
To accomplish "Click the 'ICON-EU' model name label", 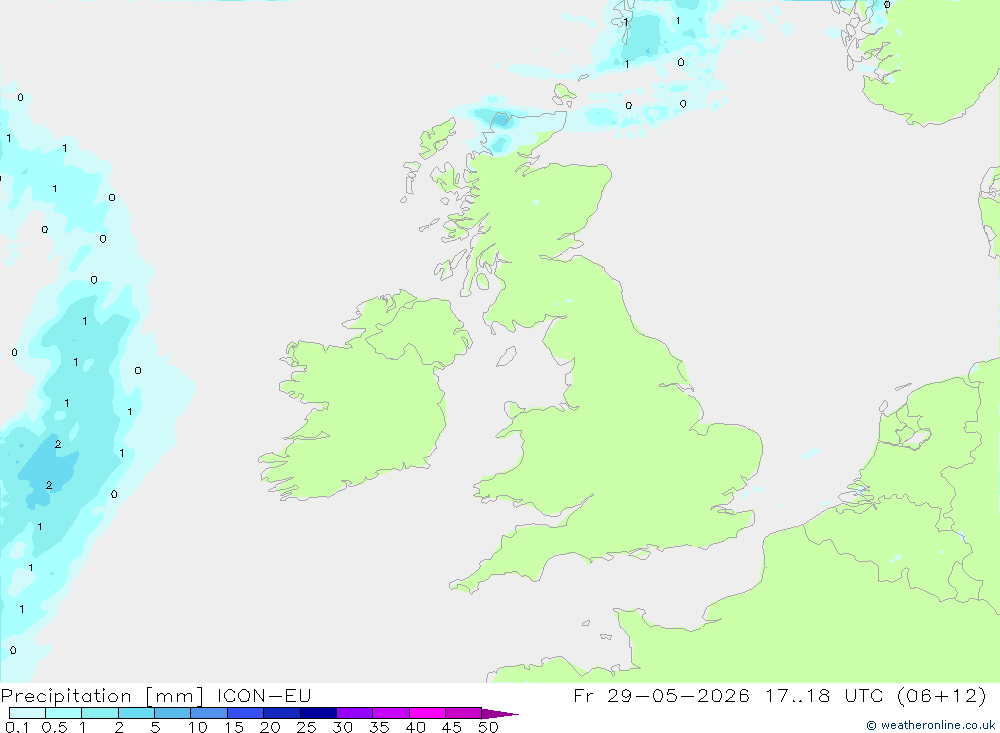I will 264,695.
